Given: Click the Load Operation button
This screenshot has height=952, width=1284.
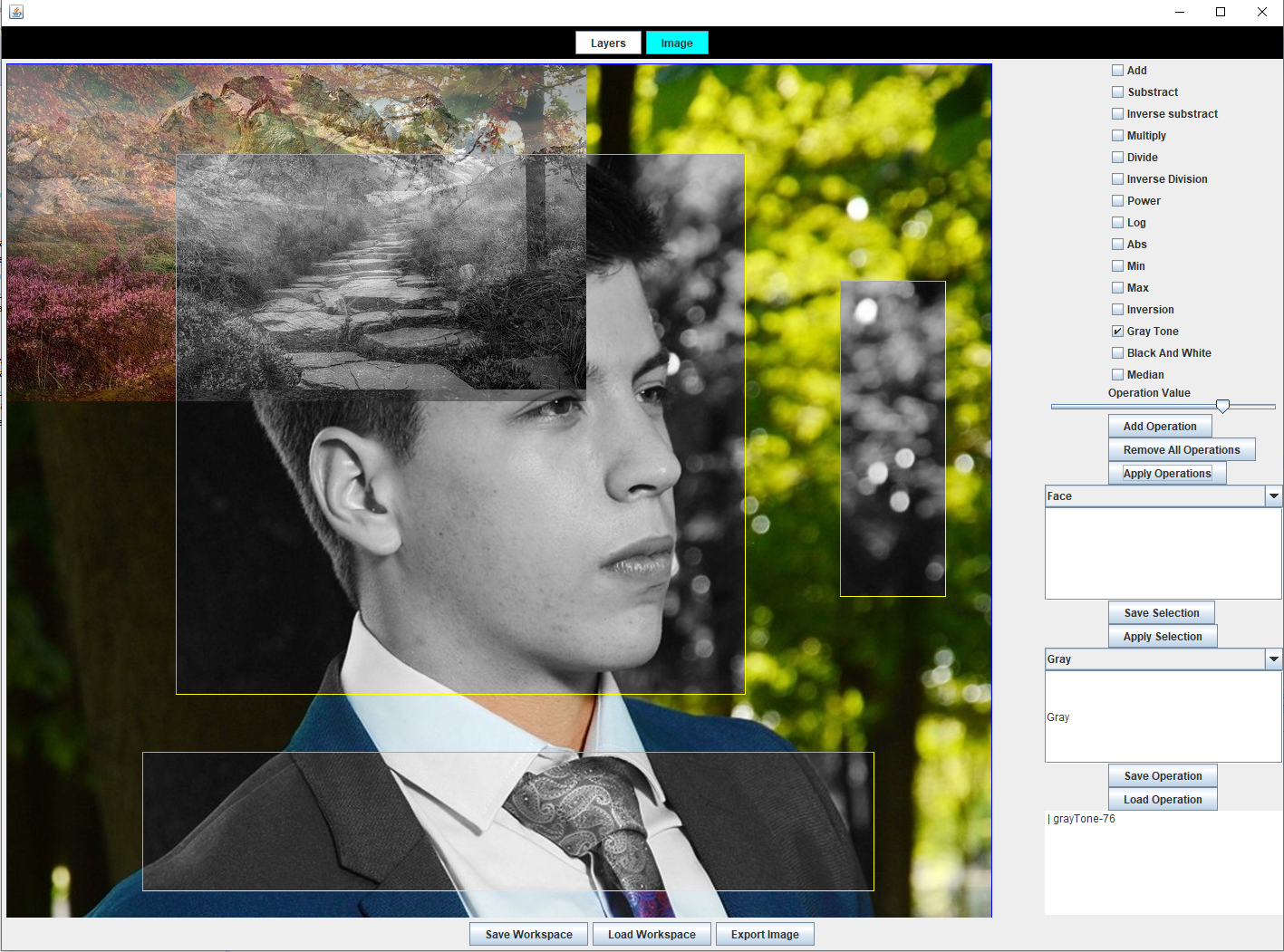Looking at the screenshot, I should [1163, 800].
